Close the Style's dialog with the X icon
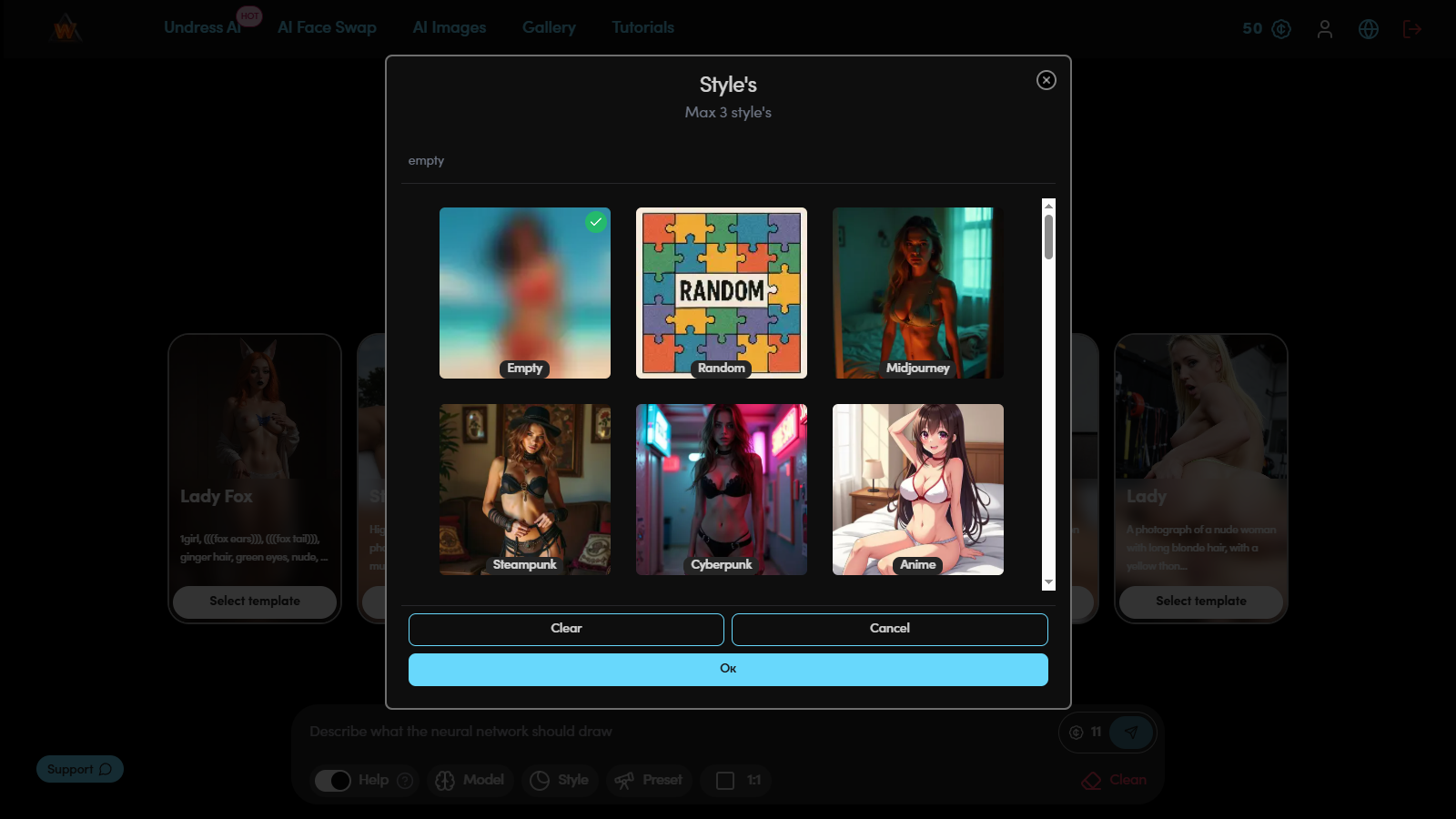The height and width of the screenshot is (819, 1456). (x=1046, y=80)
